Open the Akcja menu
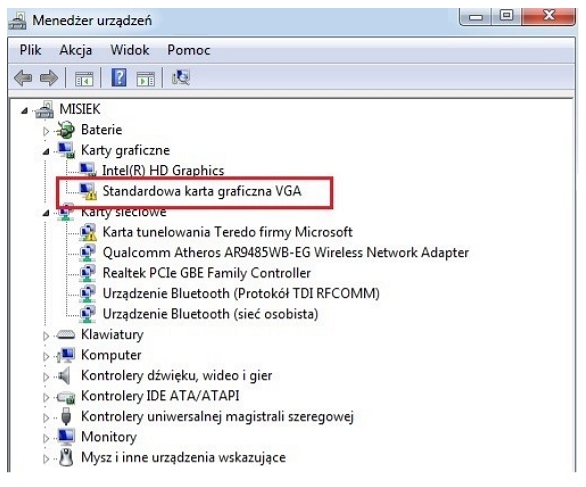Screen dimensions: 586x487 click(x=75, y=50)
